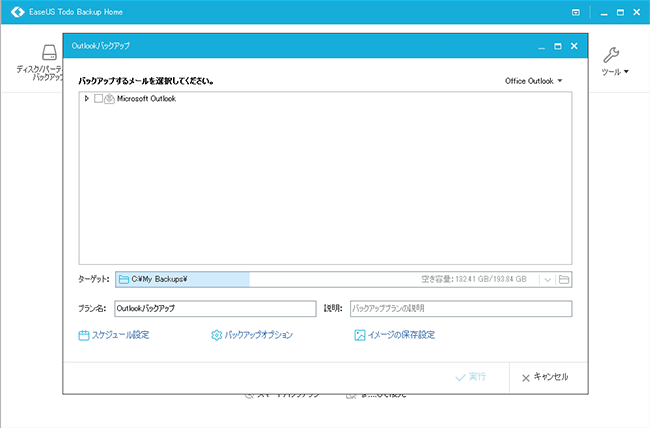Browse for target folder with folder icon
The image size is (650, 428).
pos(564,280)
